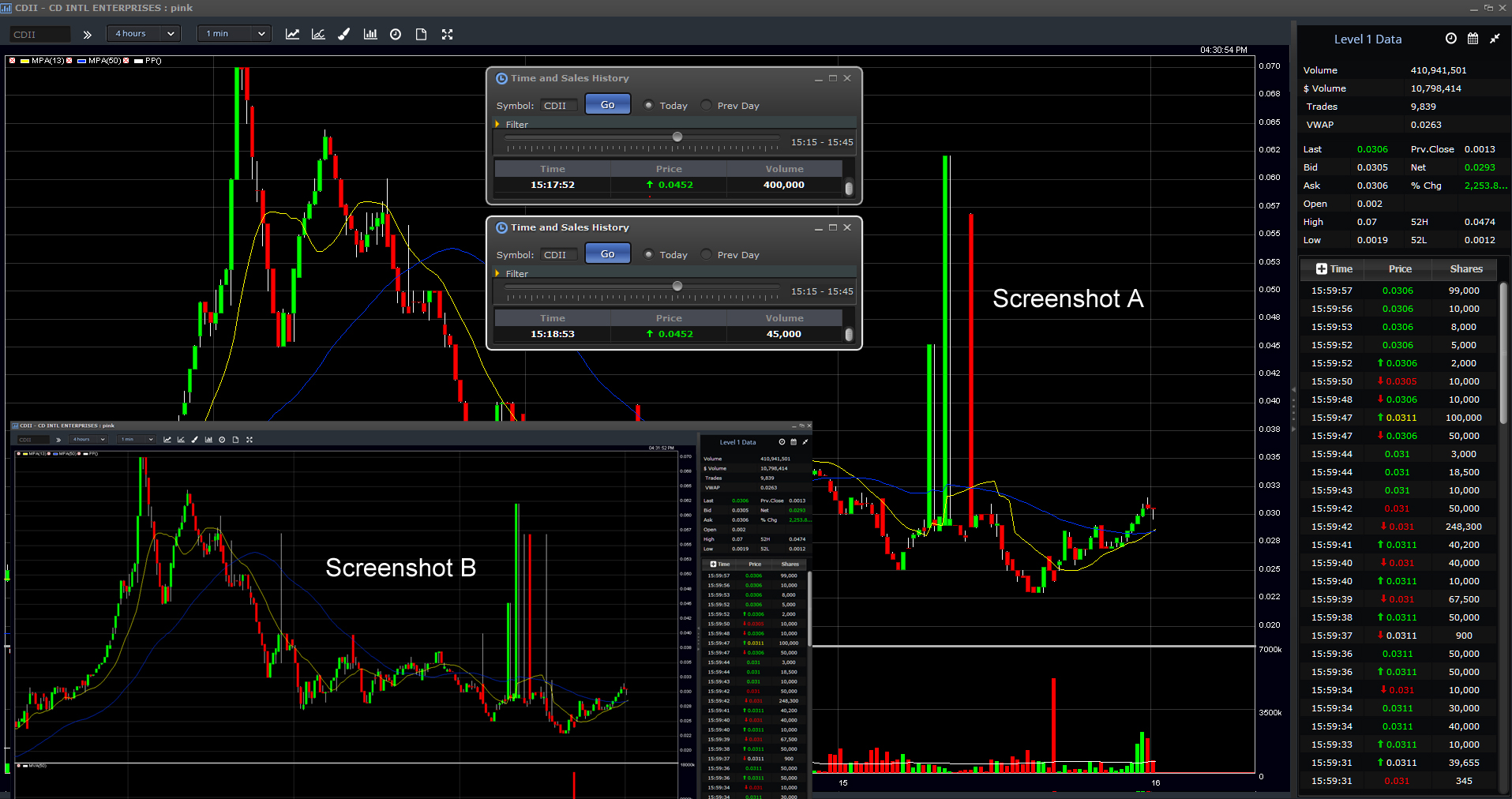Click Time header in lower Time and Sales
The image size is (1512, 799).
tap(553, 318)
